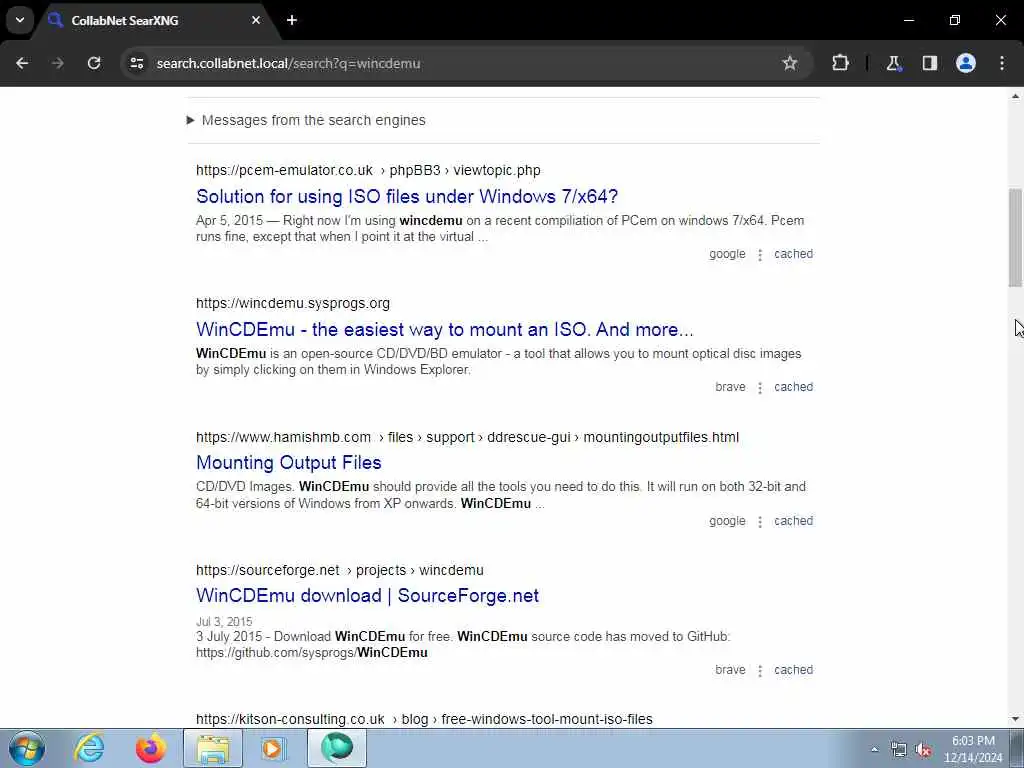Click brave engine label on sysprogs result
Screen dimensions: 1024x768
(730, 387)
